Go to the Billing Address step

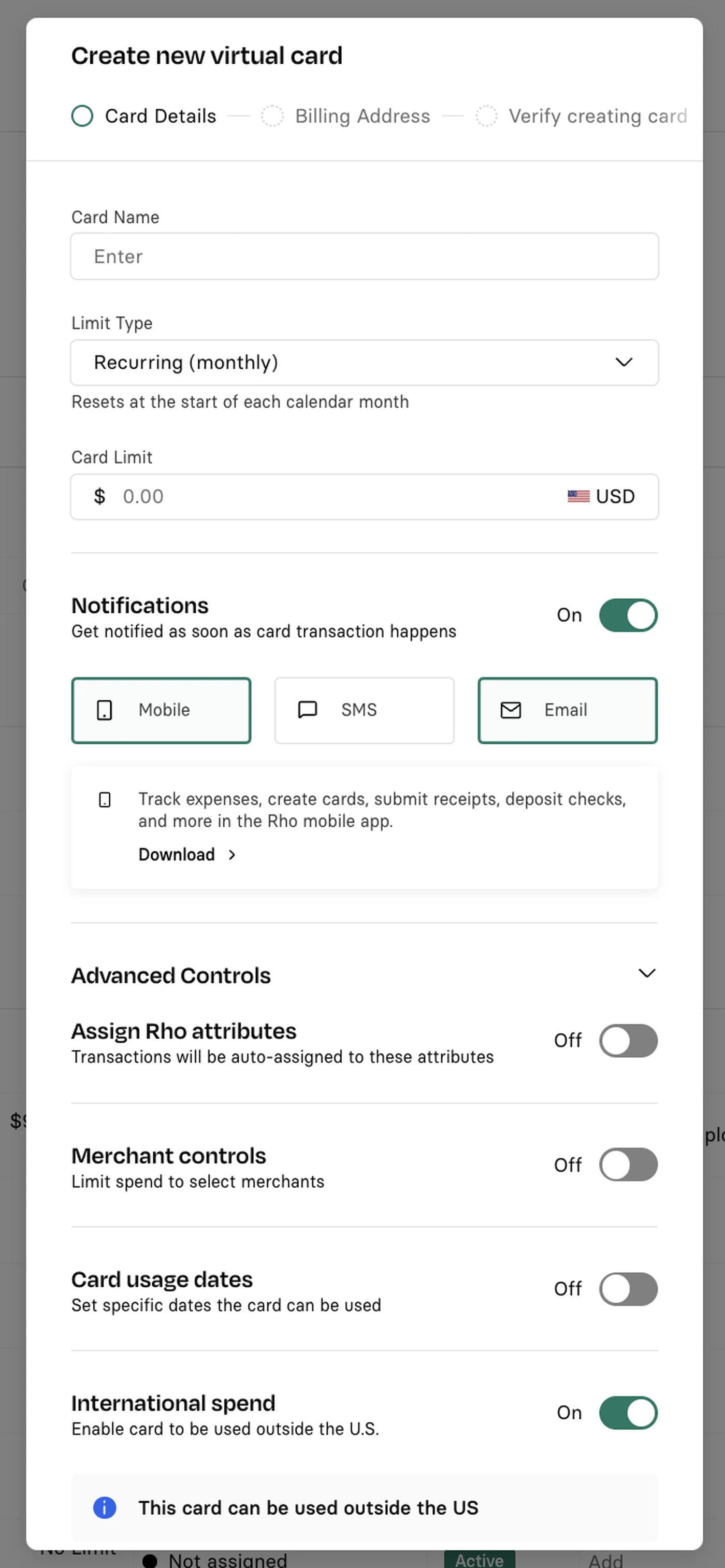pos(362,116)
